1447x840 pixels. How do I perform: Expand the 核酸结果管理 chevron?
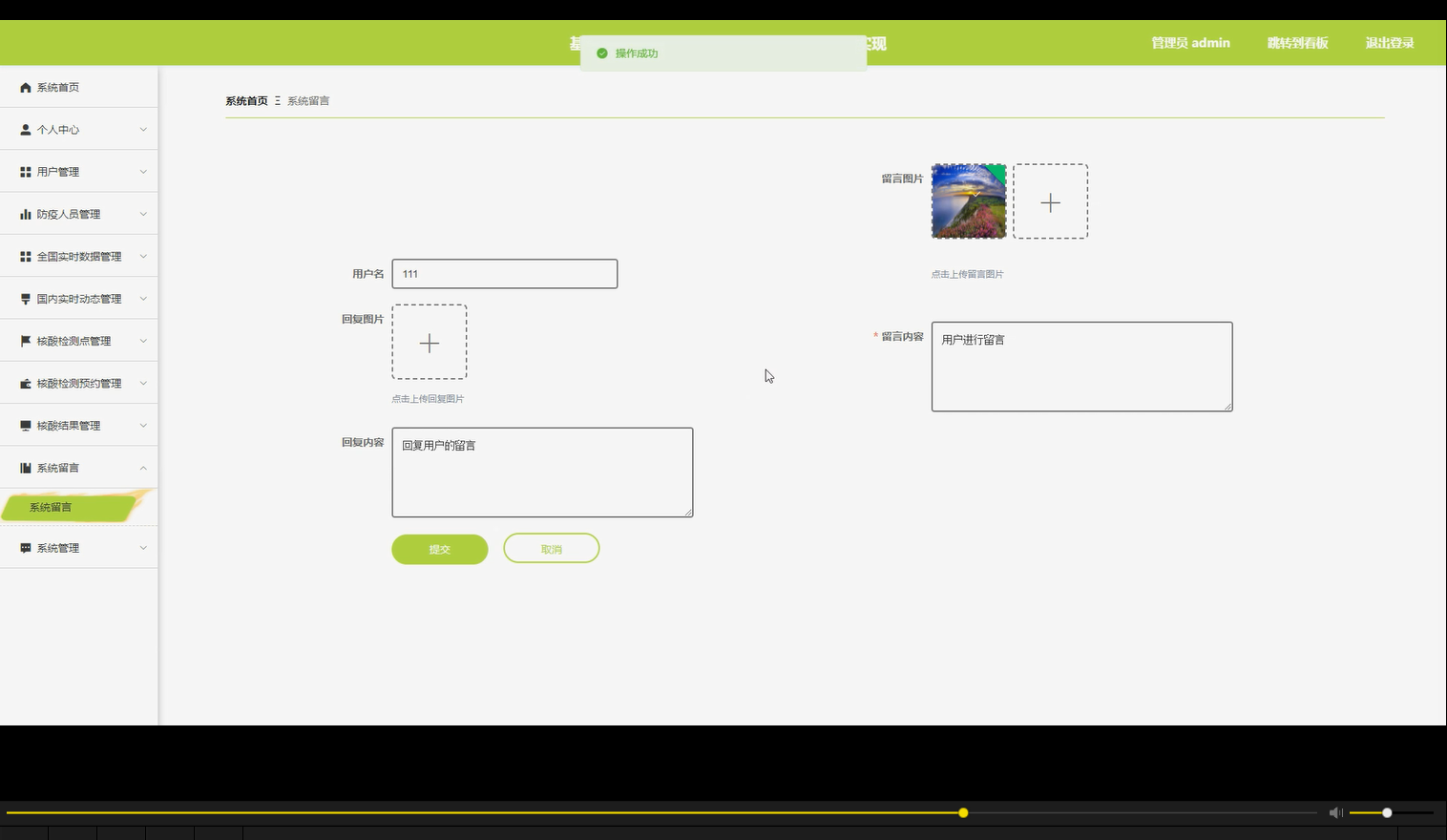143,426
